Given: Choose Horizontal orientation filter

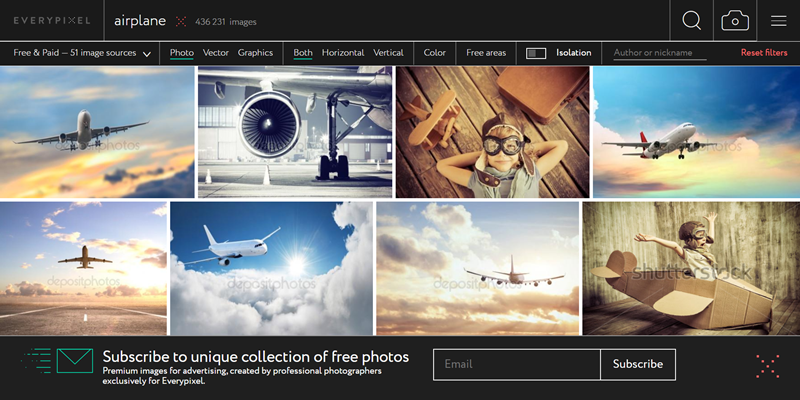Looking at the screenshot, I should point(343,53).
